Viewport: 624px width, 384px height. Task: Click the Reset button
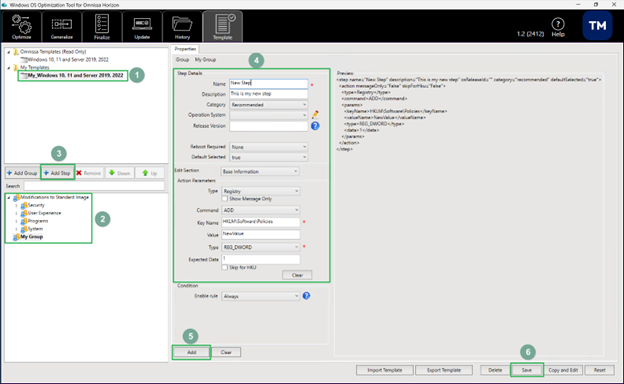pyautogui.click(x=599, y=370)
